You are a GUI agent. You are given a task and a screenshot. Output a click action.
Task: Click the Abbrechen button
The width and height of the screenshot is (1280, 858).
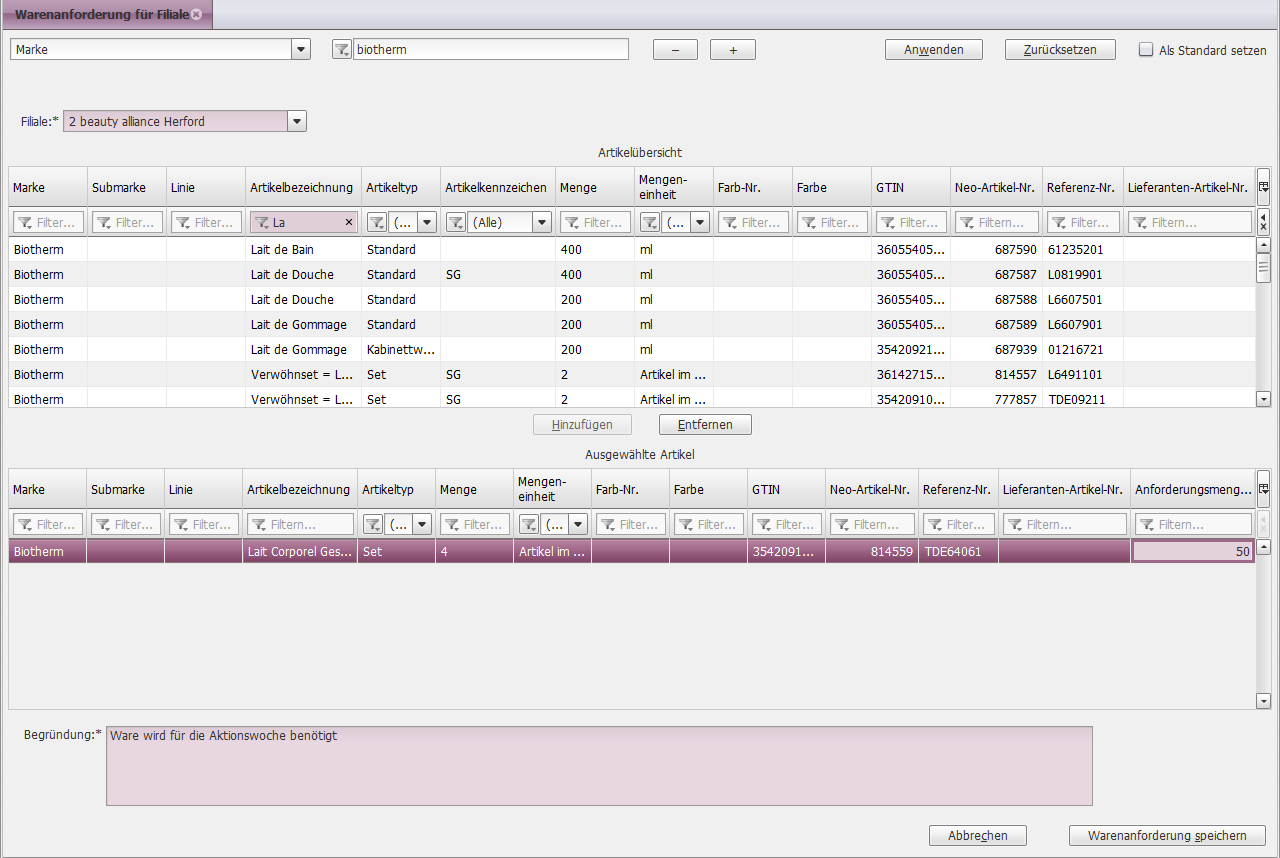[978, 836]
